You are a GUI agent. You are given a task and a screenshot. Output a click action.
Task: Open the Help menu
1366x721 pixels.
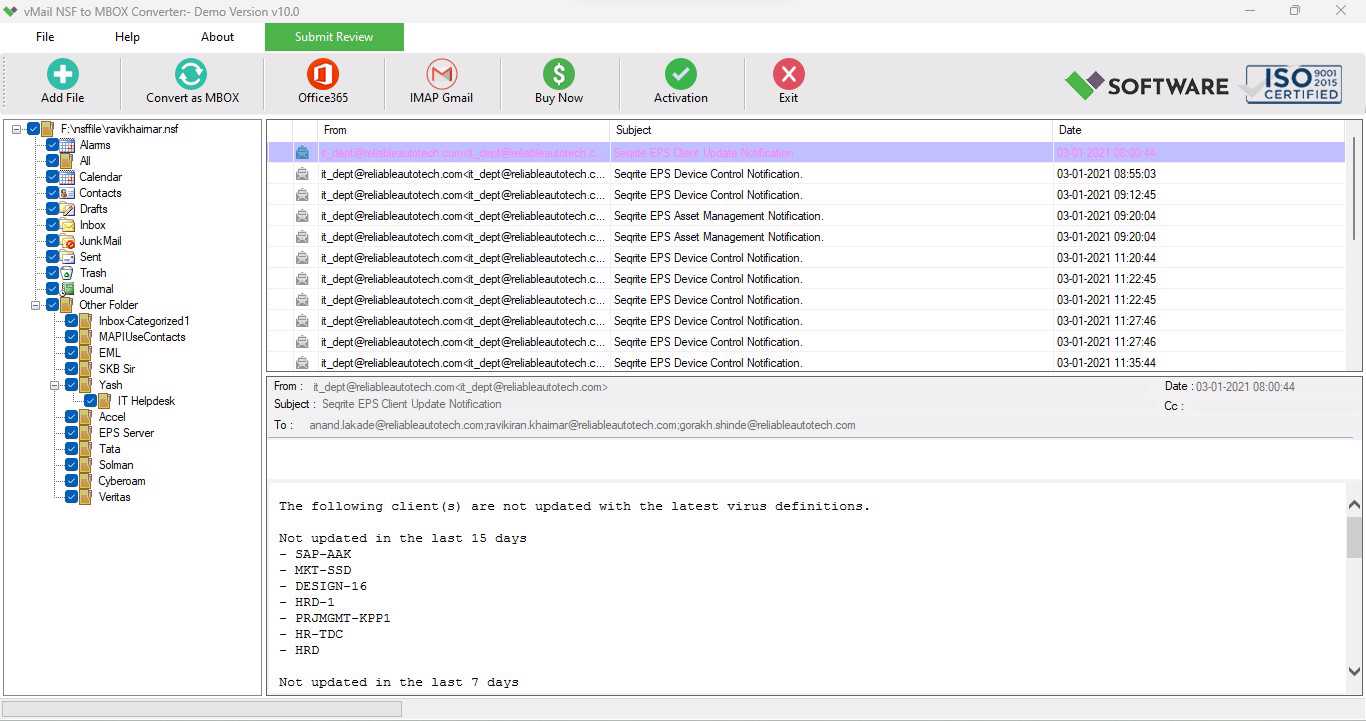point(127,37)
